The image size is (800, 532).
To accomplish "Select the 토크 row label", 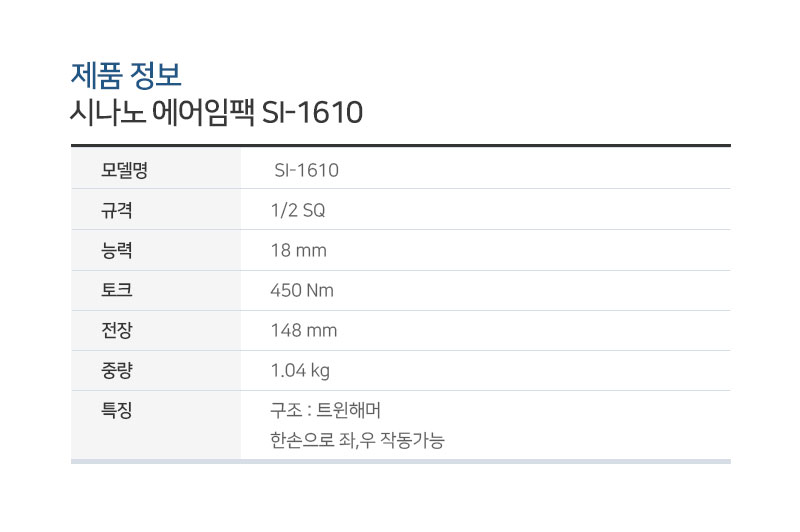I will (117, 290).
